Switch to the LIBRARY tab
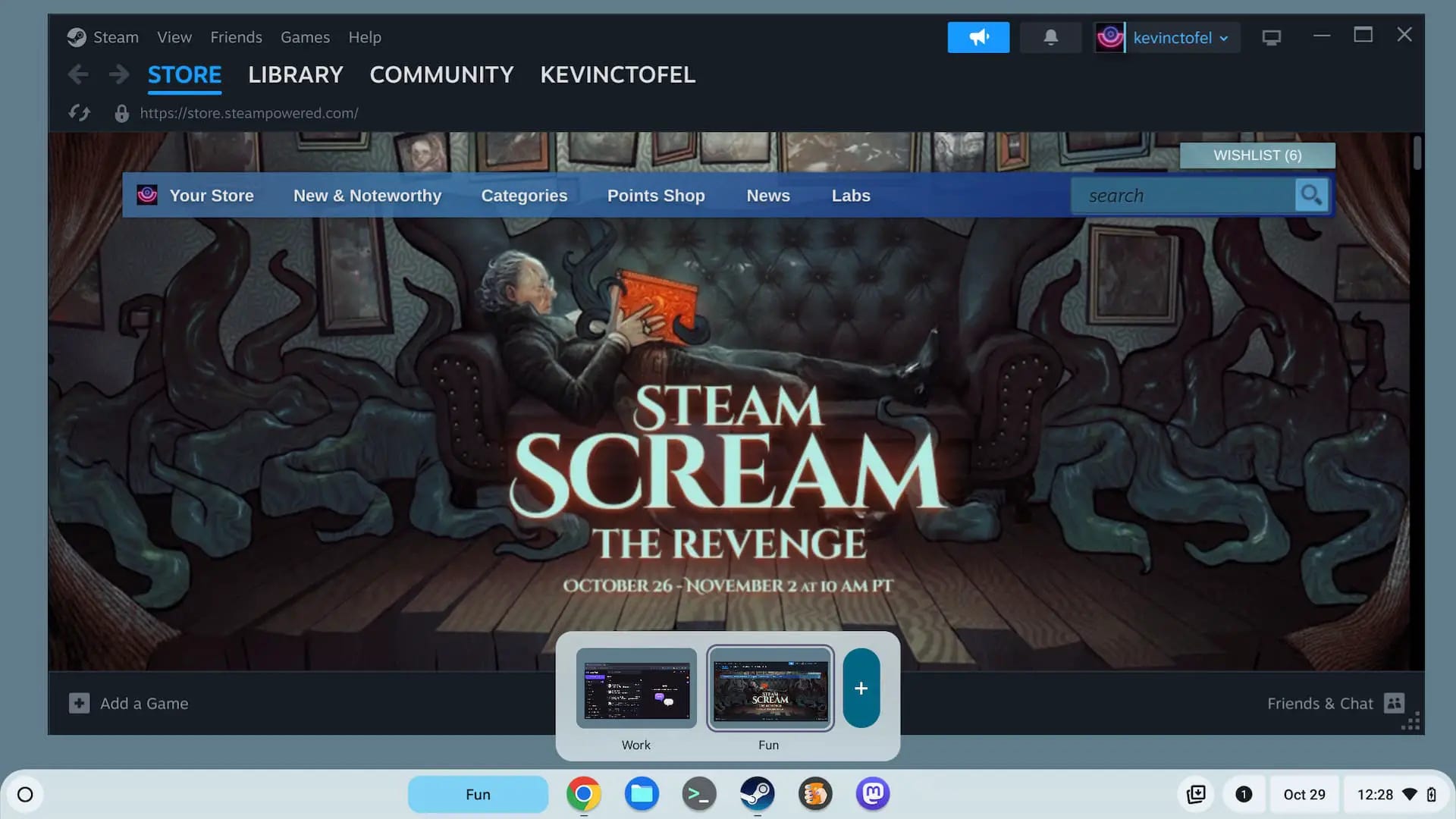 click(296, 75)
